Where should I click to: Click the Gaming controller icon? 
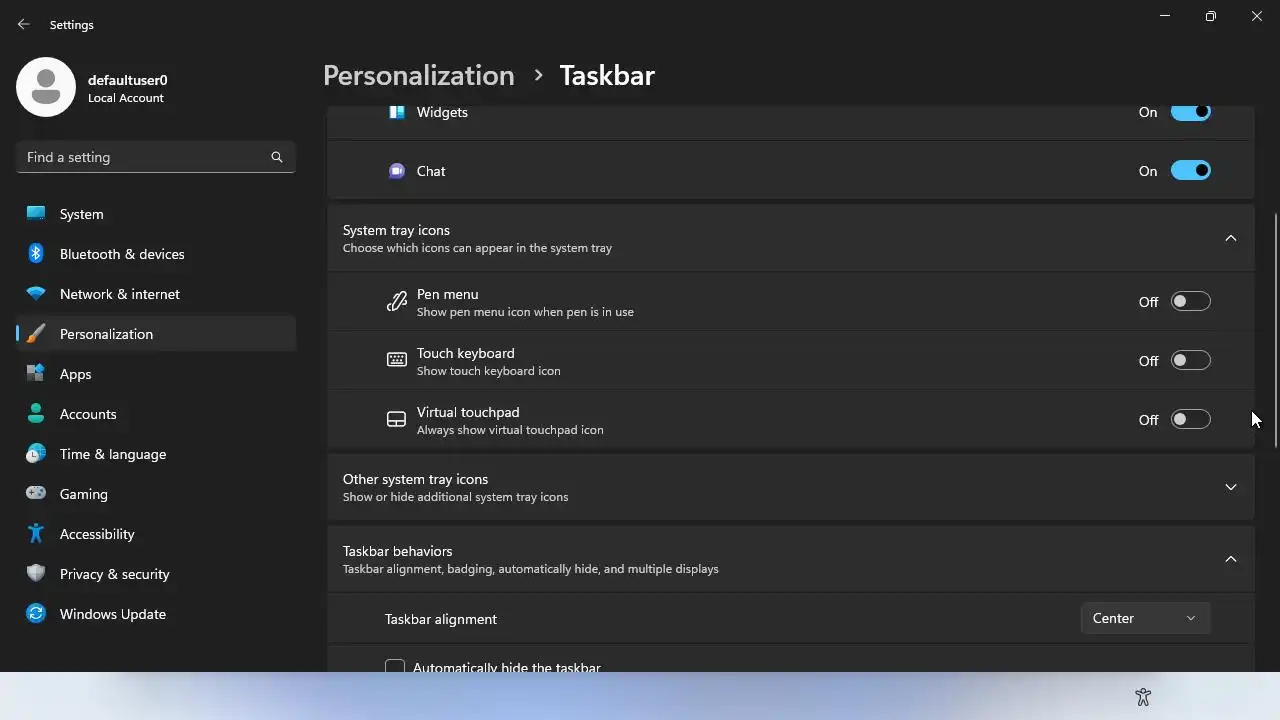coord(36,494)
